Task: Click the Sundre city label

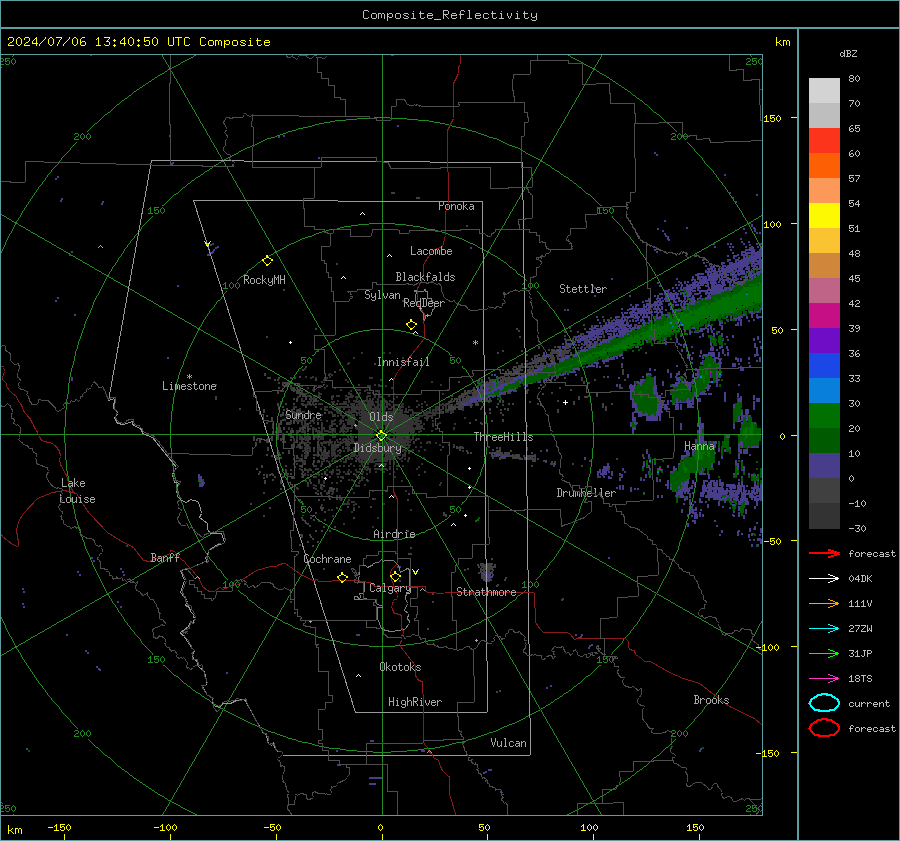Action: coord(303,414)
